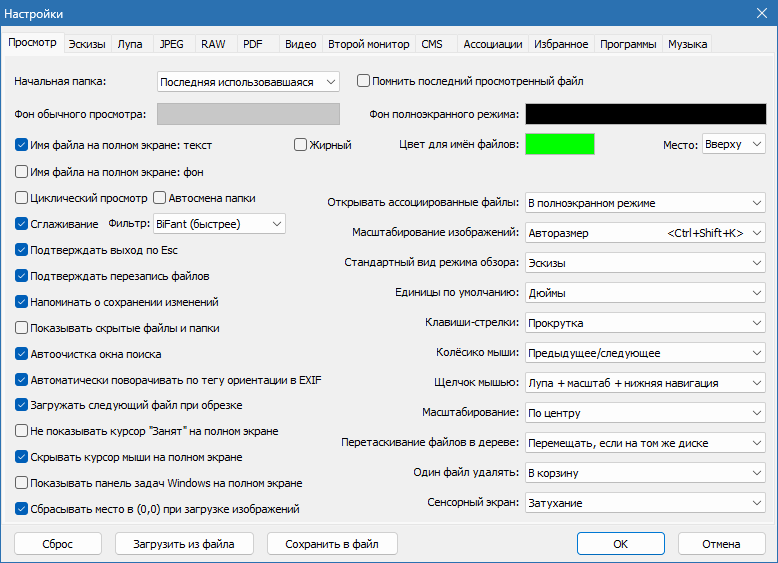Enable Показывать панель задач Windows checkbox
778x563 pixels.
[21, 483]
